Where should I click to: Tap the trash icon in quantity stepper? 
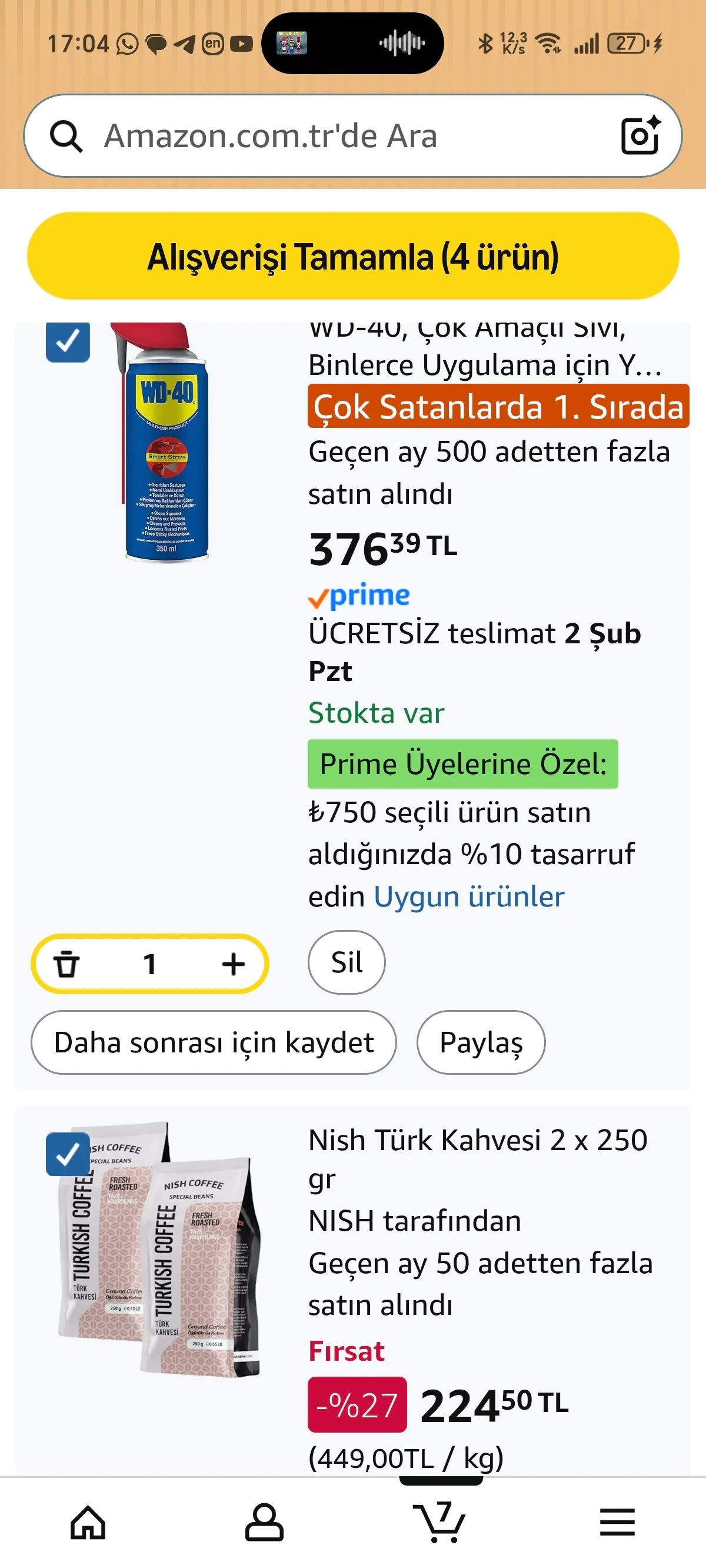click(x=67, y=964)
